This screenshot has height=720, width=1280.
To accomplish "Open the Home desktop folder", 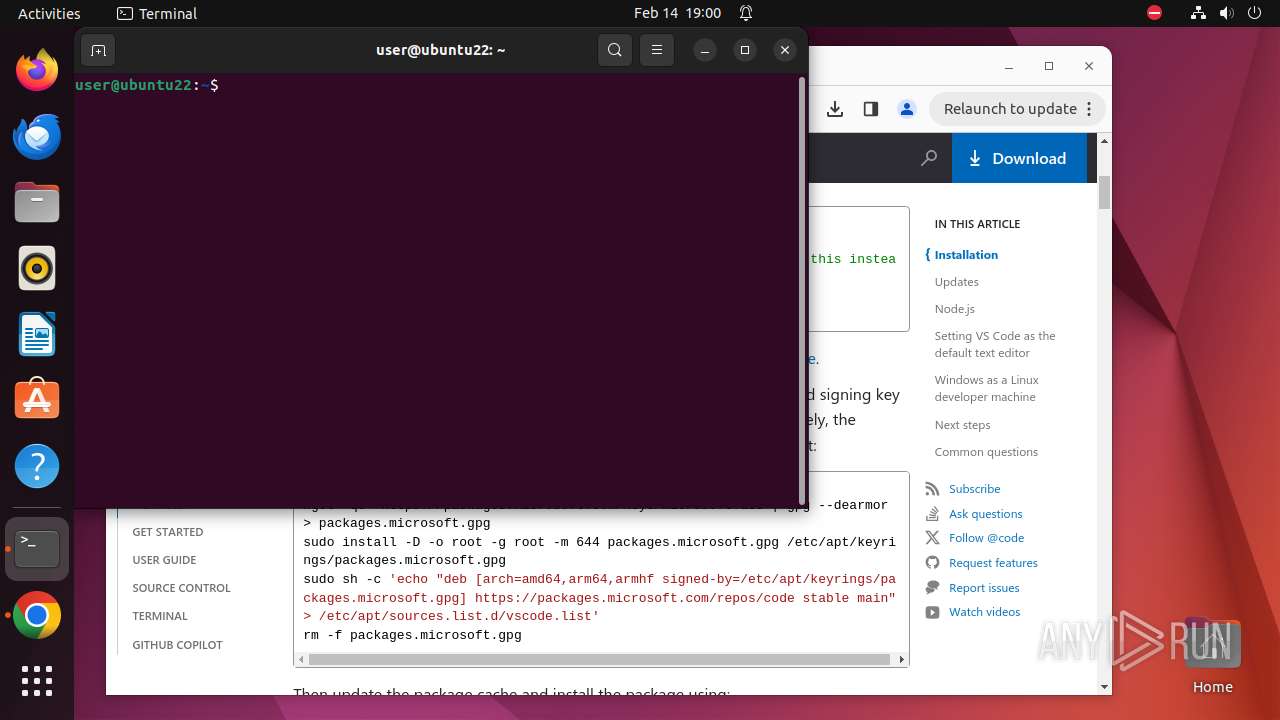I will (x=1212, y=655).
